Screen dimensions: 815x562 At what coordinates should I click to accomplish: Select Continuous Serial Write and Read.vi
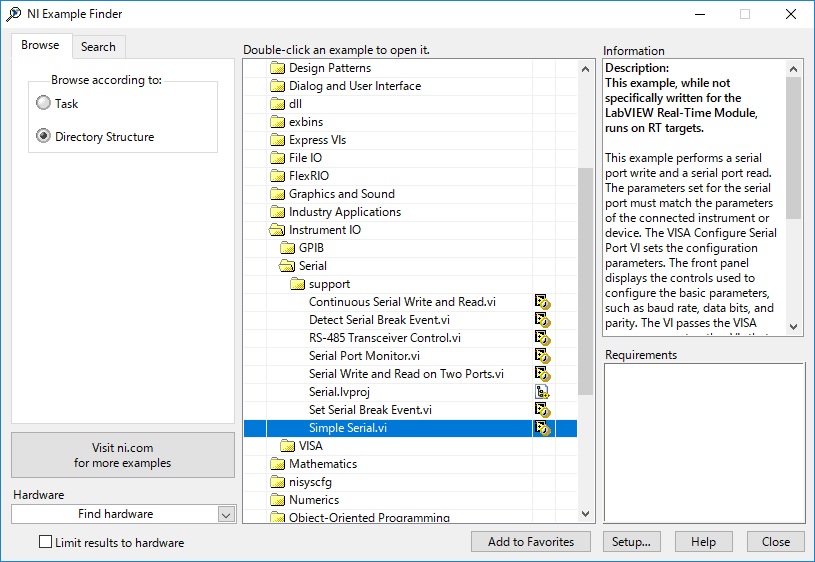[402, 302]
